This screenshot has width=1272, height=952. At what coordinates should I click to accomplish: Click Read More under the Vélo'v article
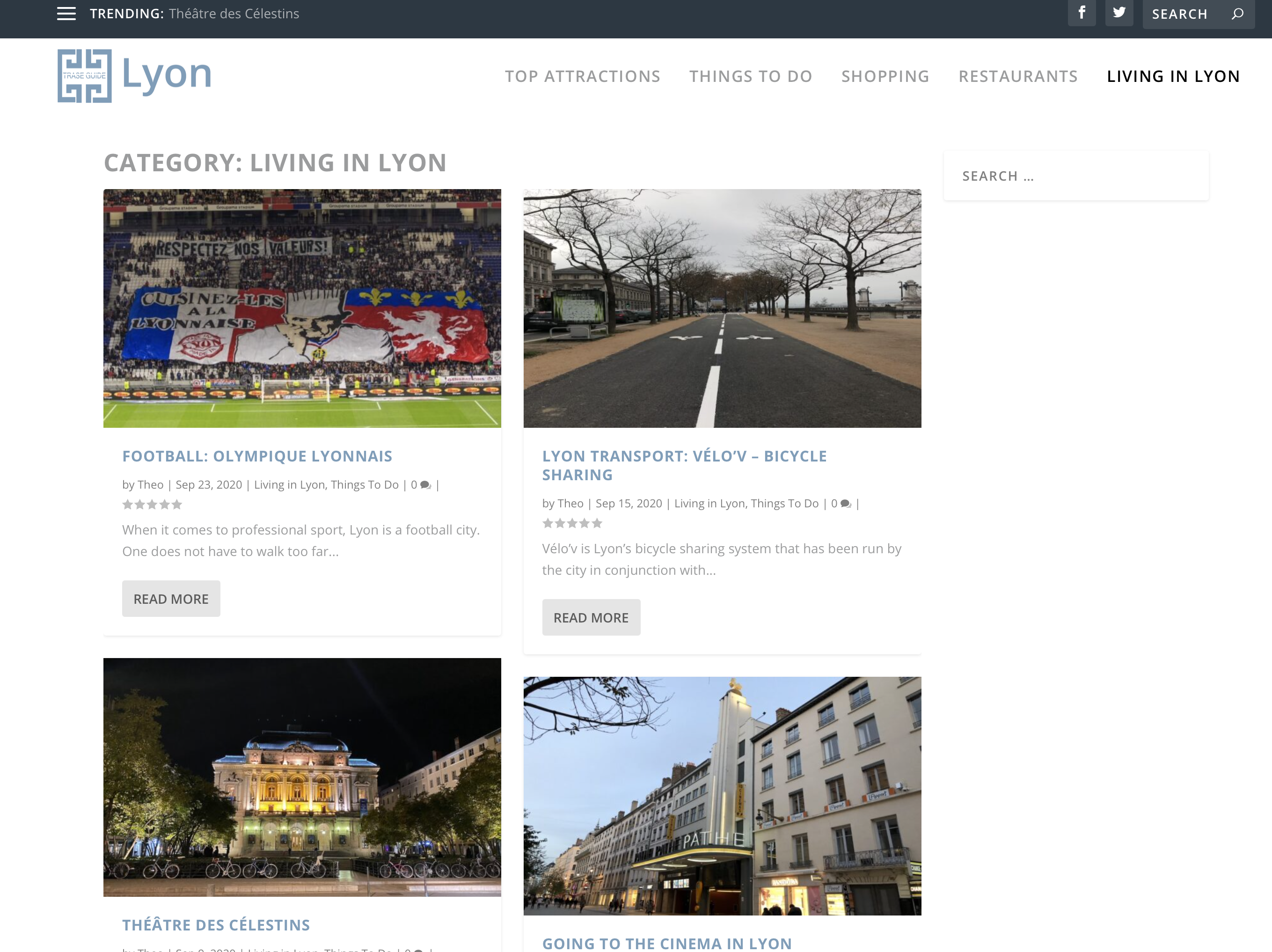click(x=591, y=617)
